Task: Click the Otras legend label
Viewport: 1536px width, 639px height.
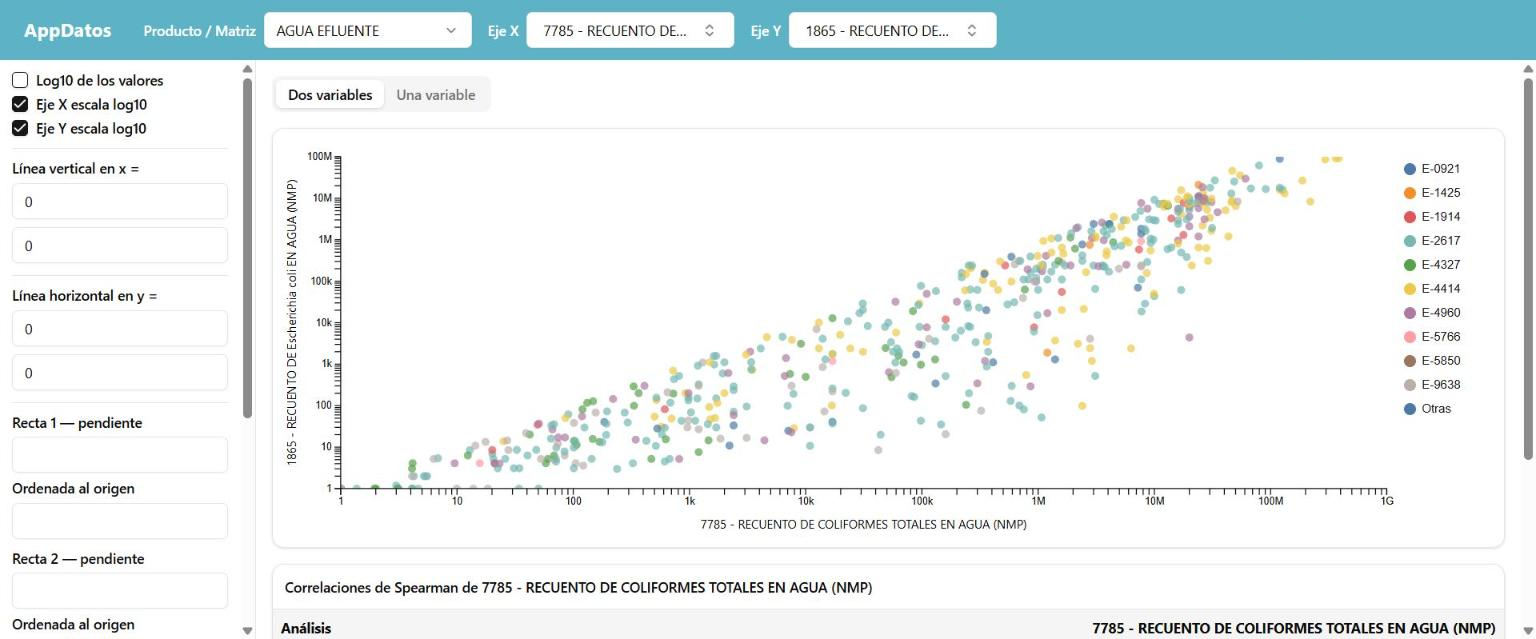Action: [x=1436, y=409]
